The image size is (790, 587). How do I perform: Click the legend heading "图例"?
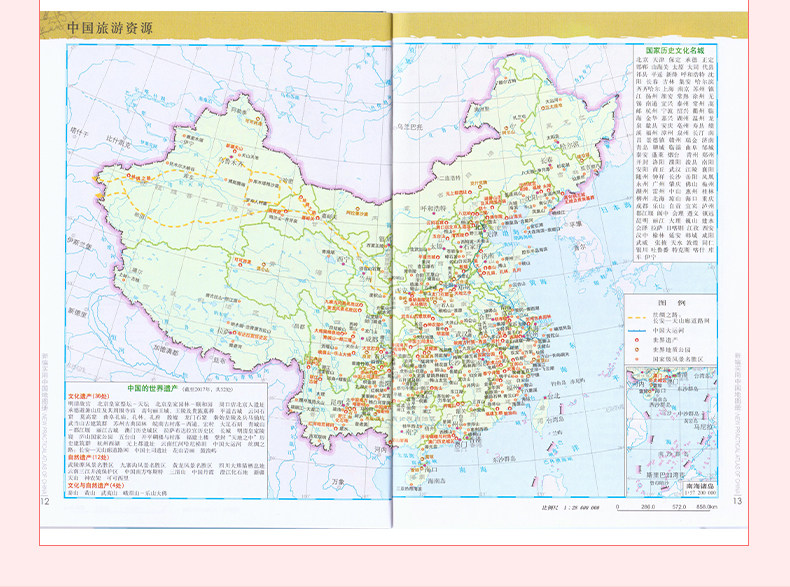click(672, 303)
